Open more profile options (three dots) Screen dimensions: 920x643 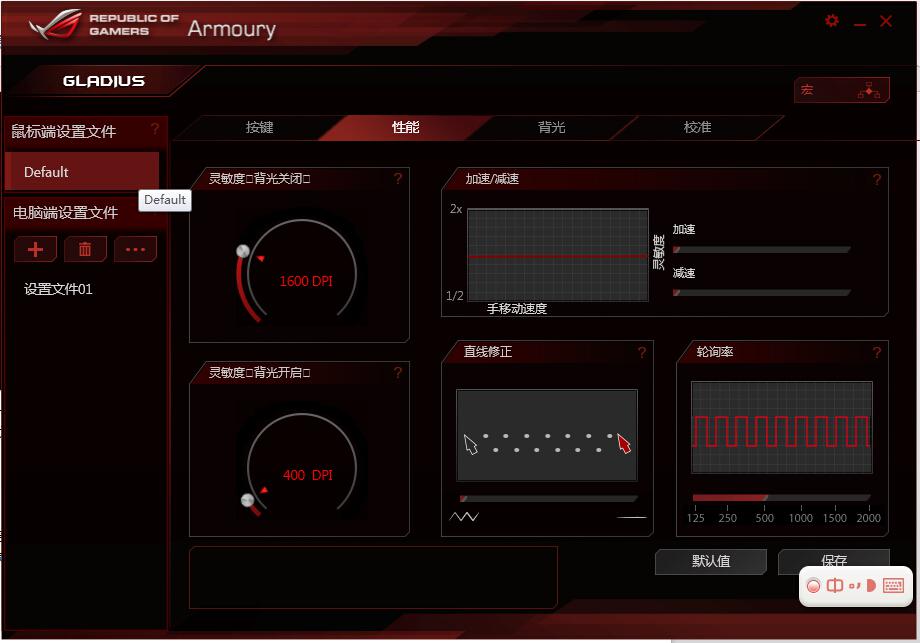pos(135,250)
